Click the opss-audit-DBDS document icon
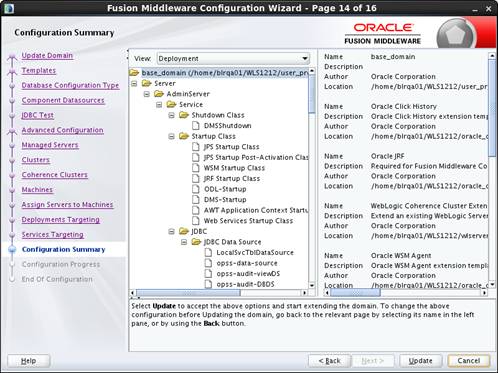Viewport: 498px width, 373px height. point(208,284)
